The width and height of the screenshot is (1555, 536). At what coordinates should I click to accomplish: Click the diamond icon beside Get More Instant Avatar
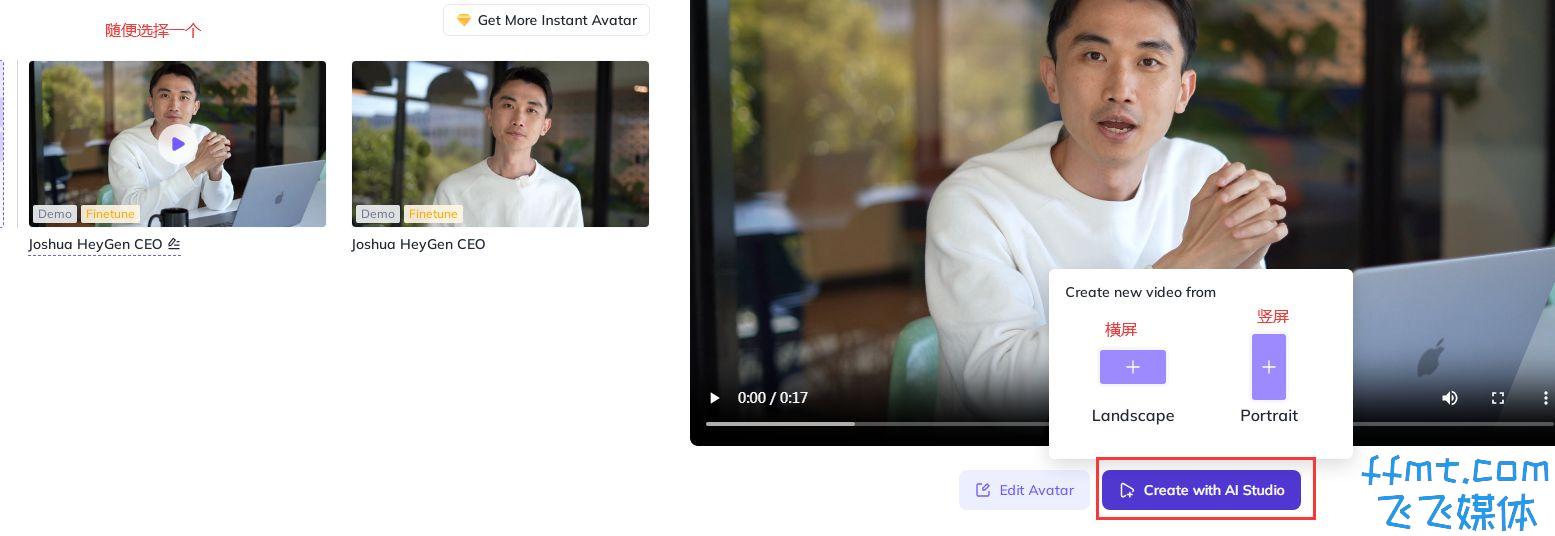463,20
